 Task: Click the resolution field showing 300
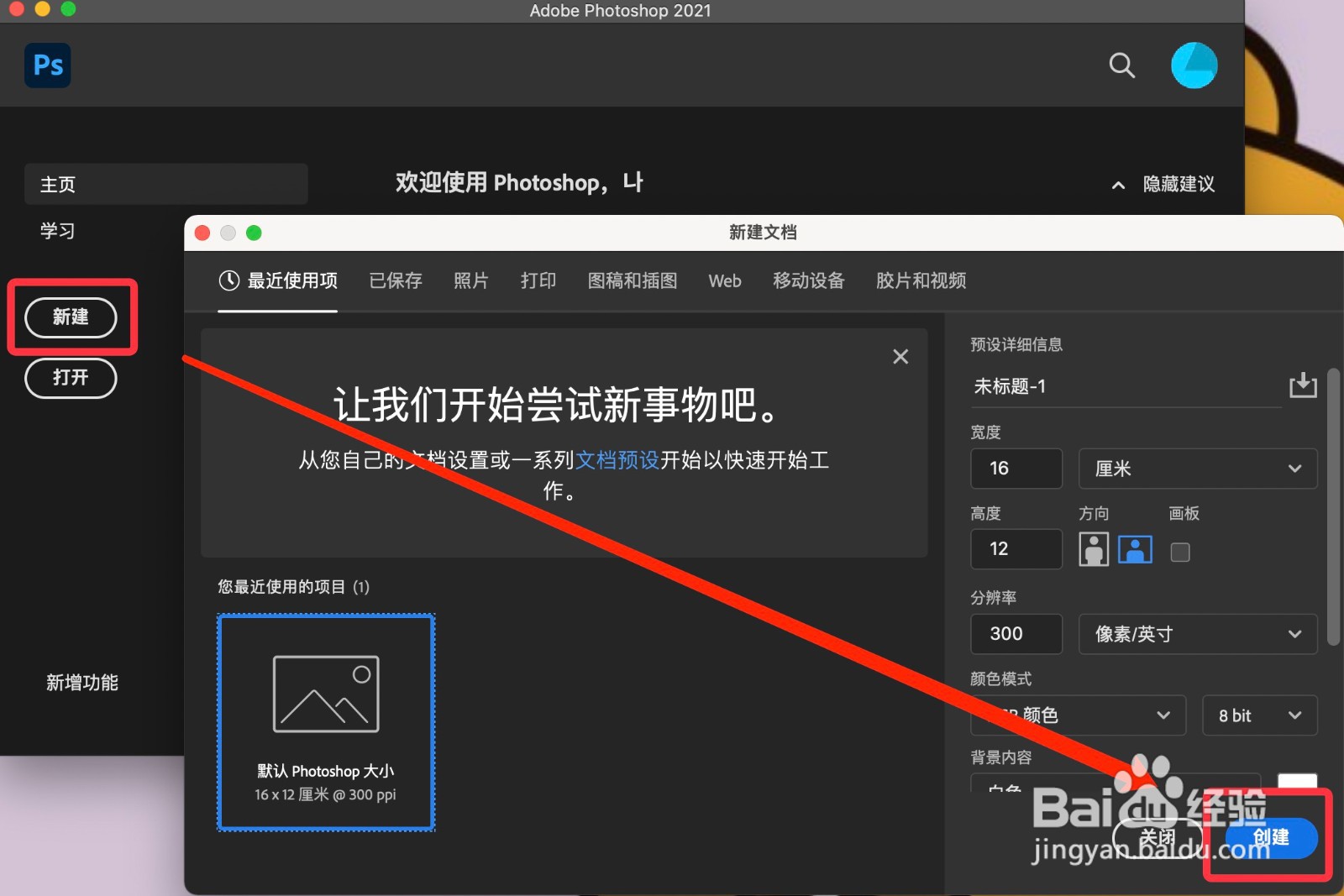(1016, 634)
